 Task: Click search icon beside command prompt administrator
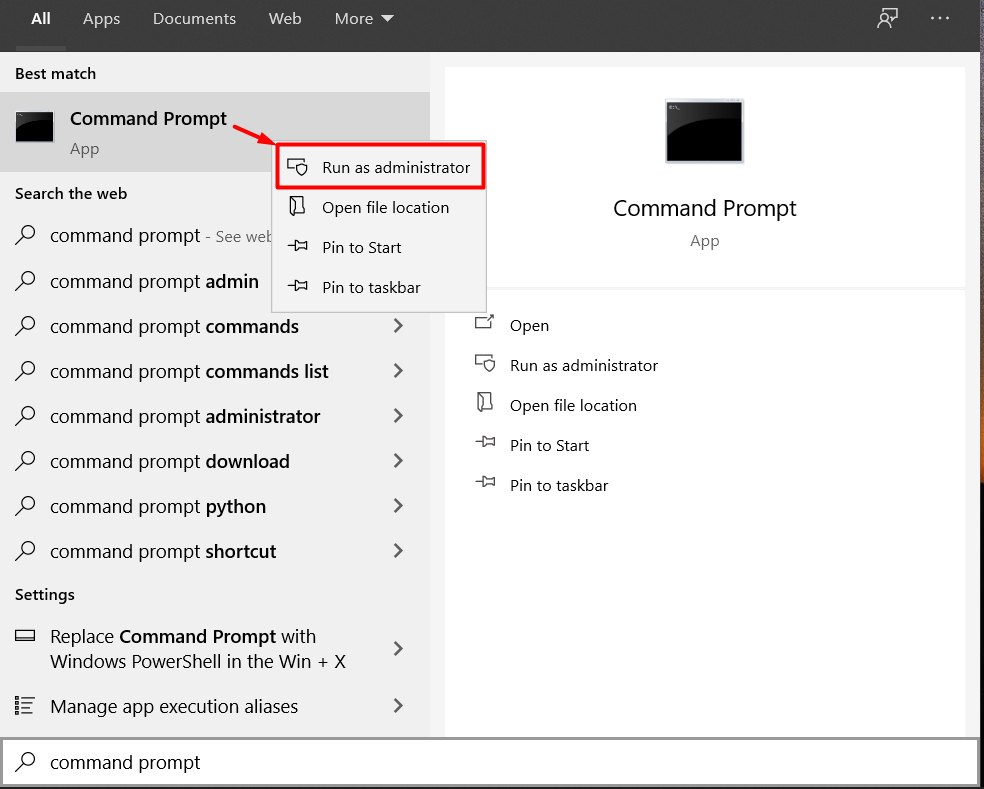(25, 416)
